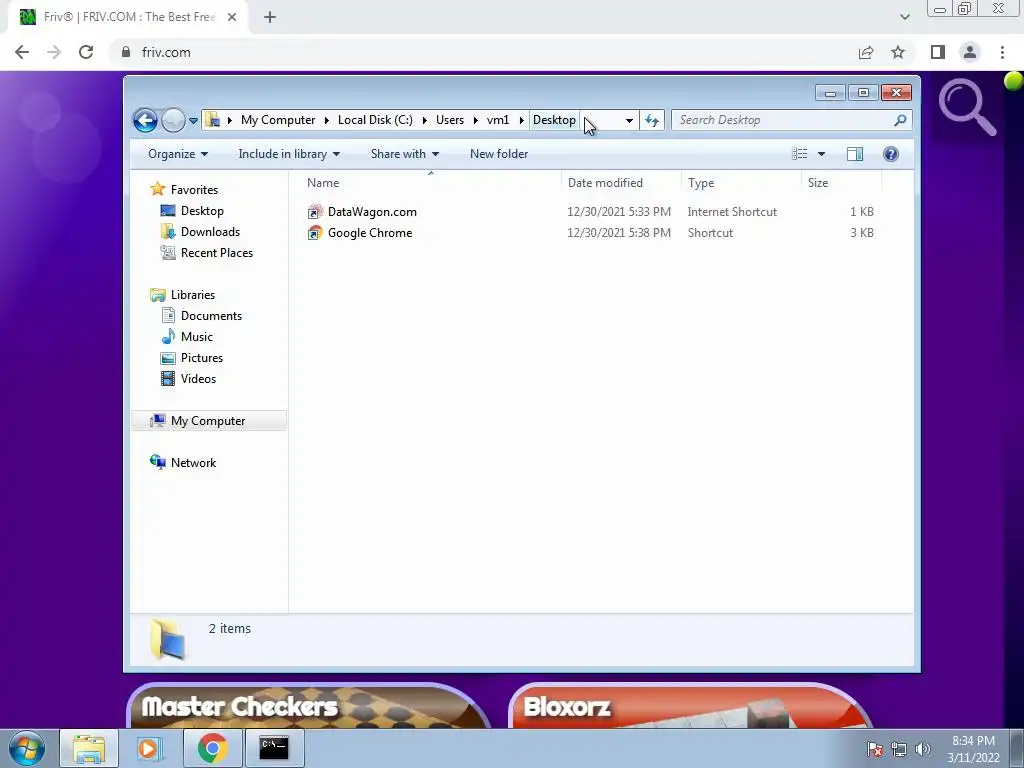This screenshot has width=1024, height=768.
Task: Expand the arrow after My Computer breadcrumb
Action: point(327,120)
